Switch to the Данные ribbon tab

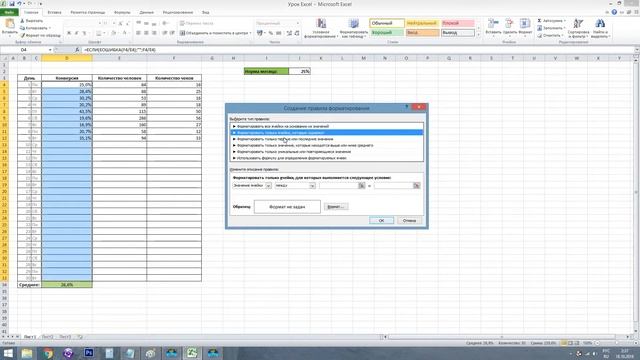coord(147,13)
